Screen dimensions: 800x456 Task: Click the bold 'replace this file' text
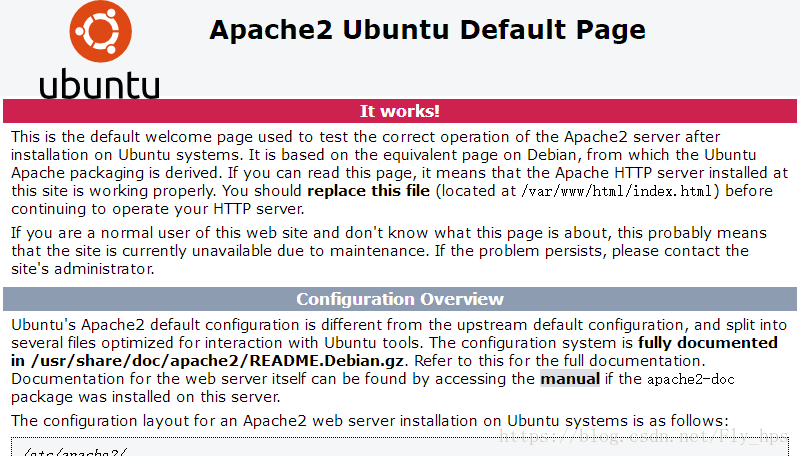368,191
